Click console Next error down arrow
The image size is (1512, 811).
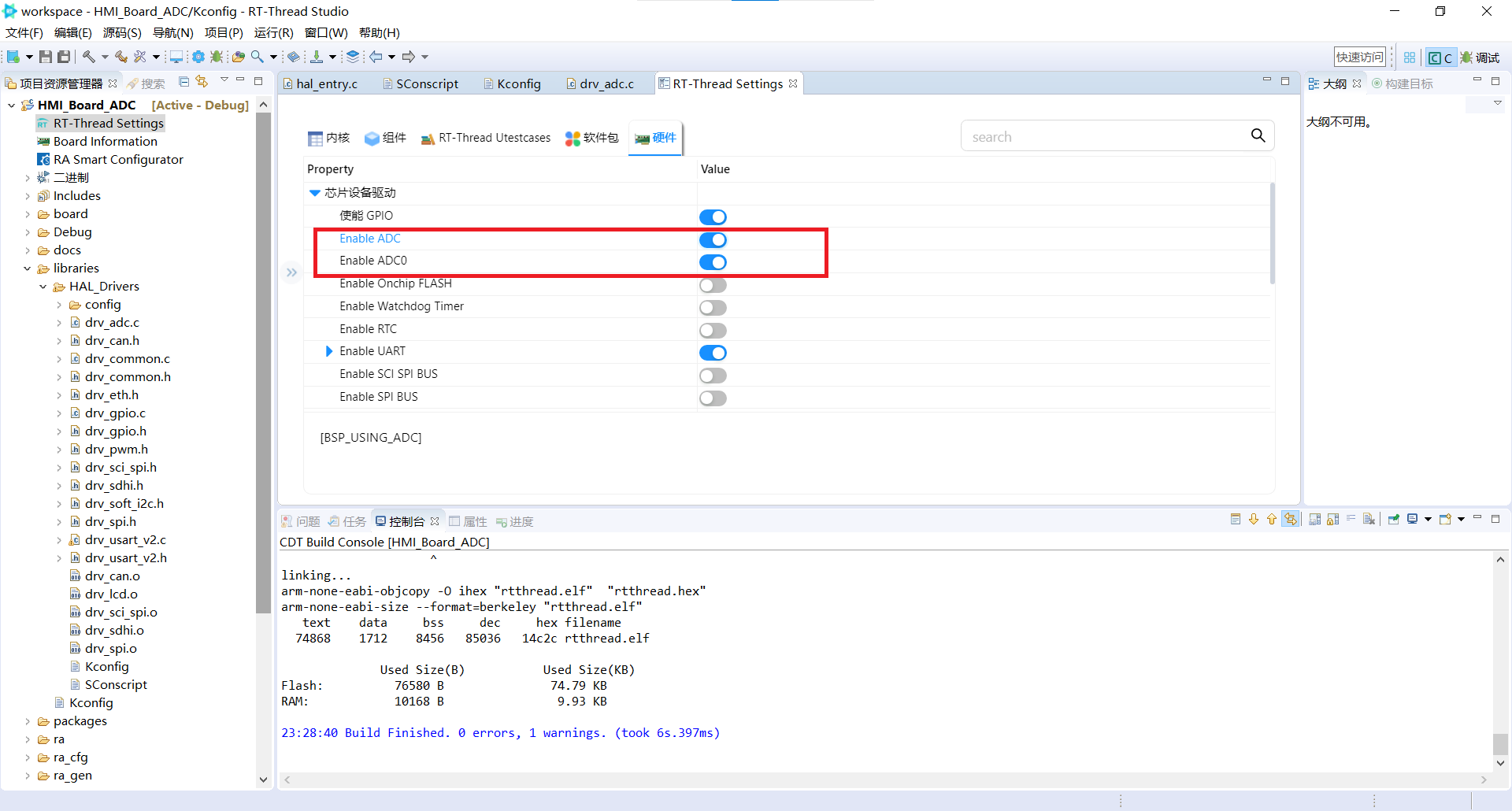(x=1254, y=520)
